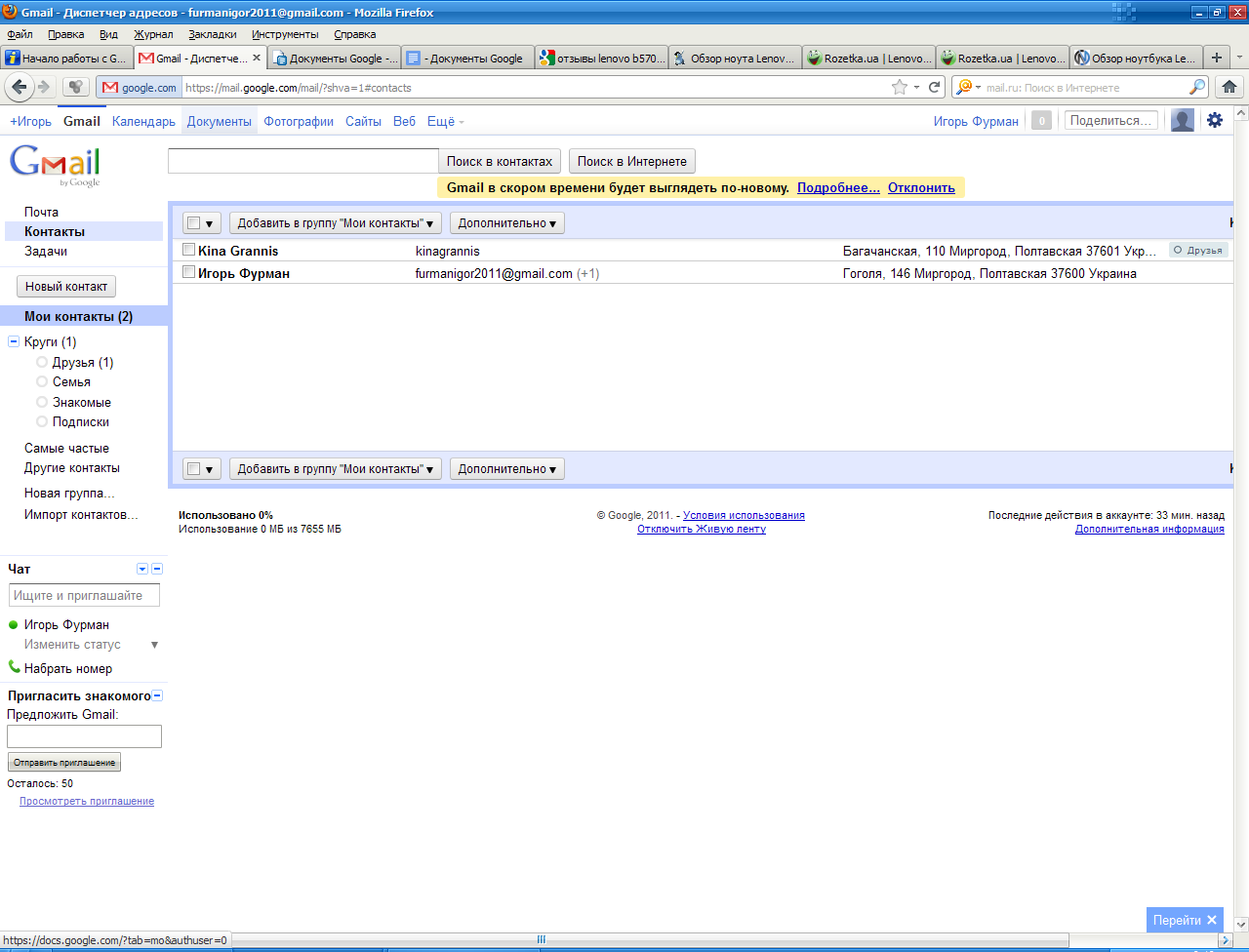
Task: Open the Gmail settings gear icon
Action: (x=1215, y=120)
